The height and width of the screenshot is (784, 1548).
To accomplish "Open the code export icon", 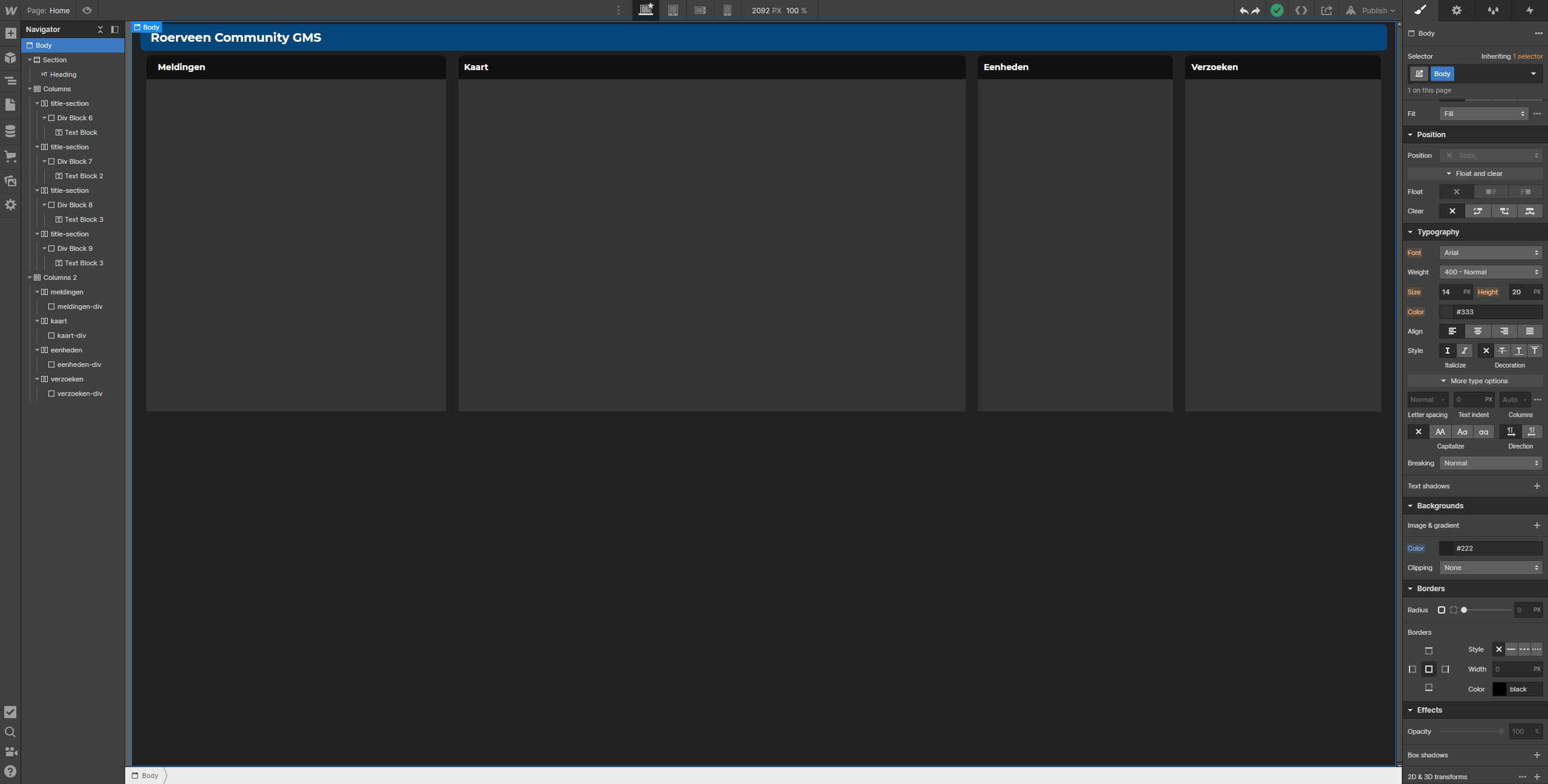I will point(1301,10).
